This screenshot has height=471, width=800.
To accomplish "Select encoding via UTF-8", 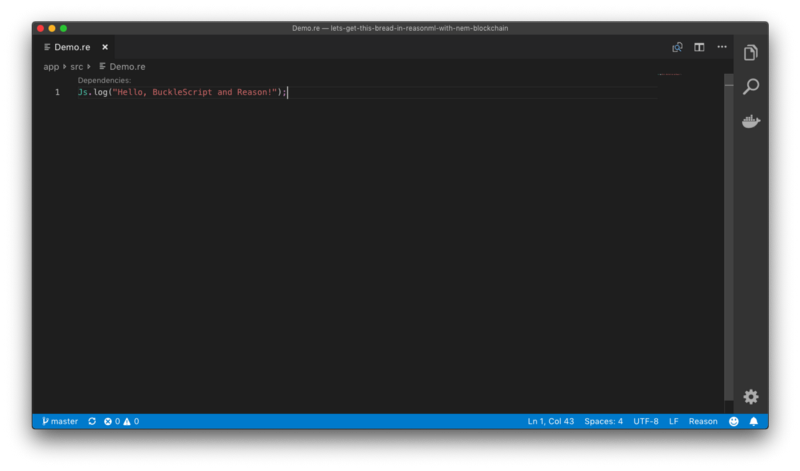I will point(645,421).
